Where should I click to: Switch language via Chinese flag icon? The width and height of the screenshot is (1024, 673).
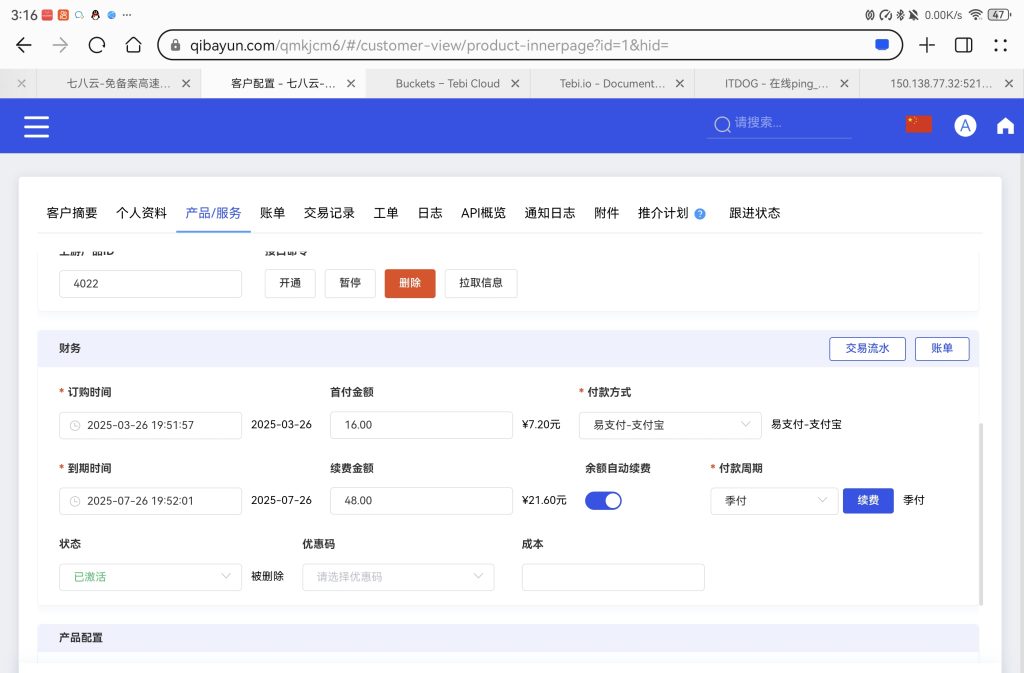(918, 124)
